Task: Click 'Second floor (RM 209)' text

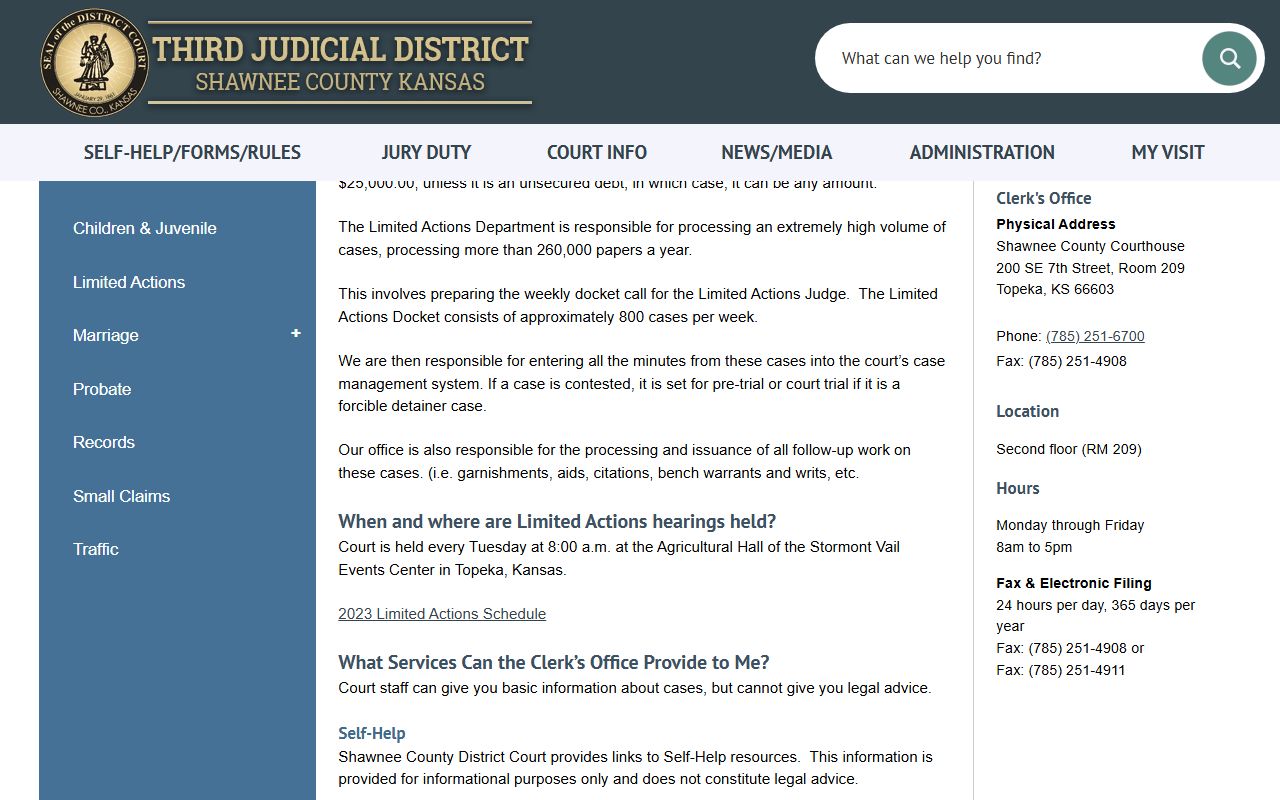Action: tap(1069, 449)
